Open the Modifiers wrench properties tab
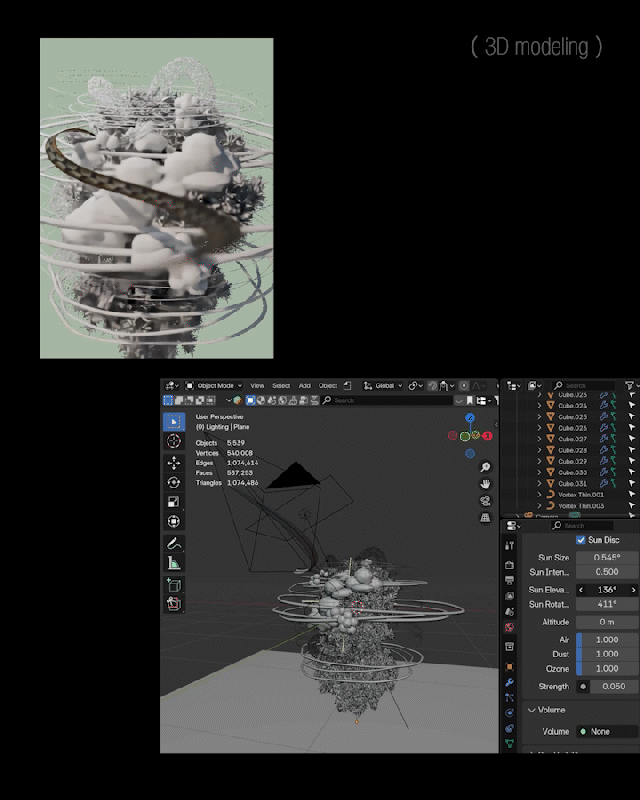 click(x=509, y=682)
